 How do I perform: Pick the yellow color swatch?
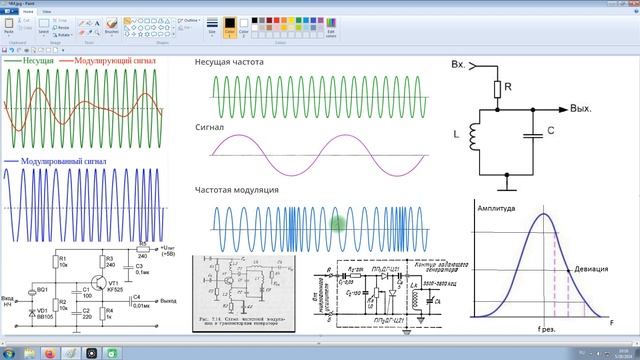click(x=291, y=20)
